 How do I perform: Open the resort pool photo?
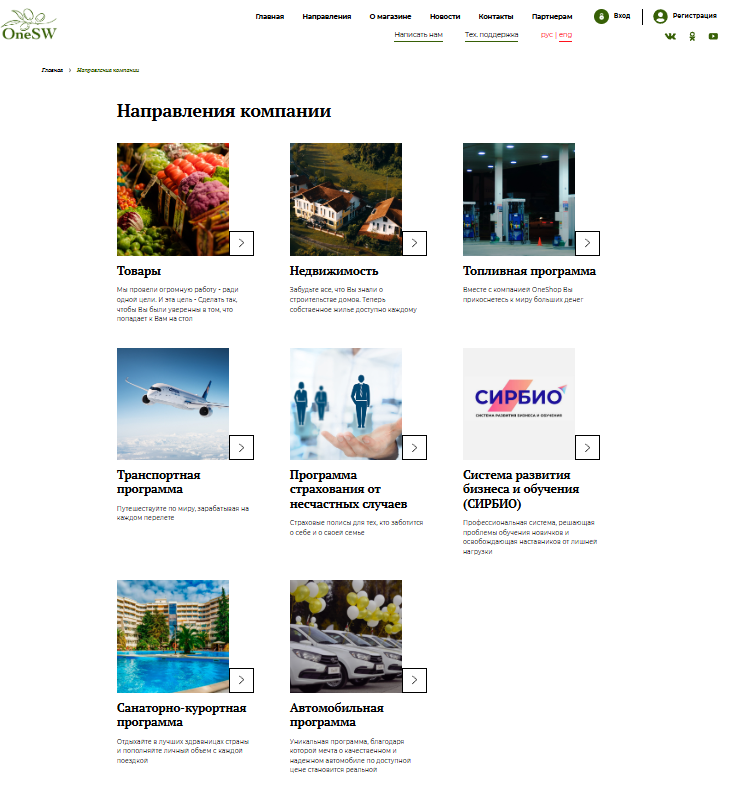(x=173, y=636)
